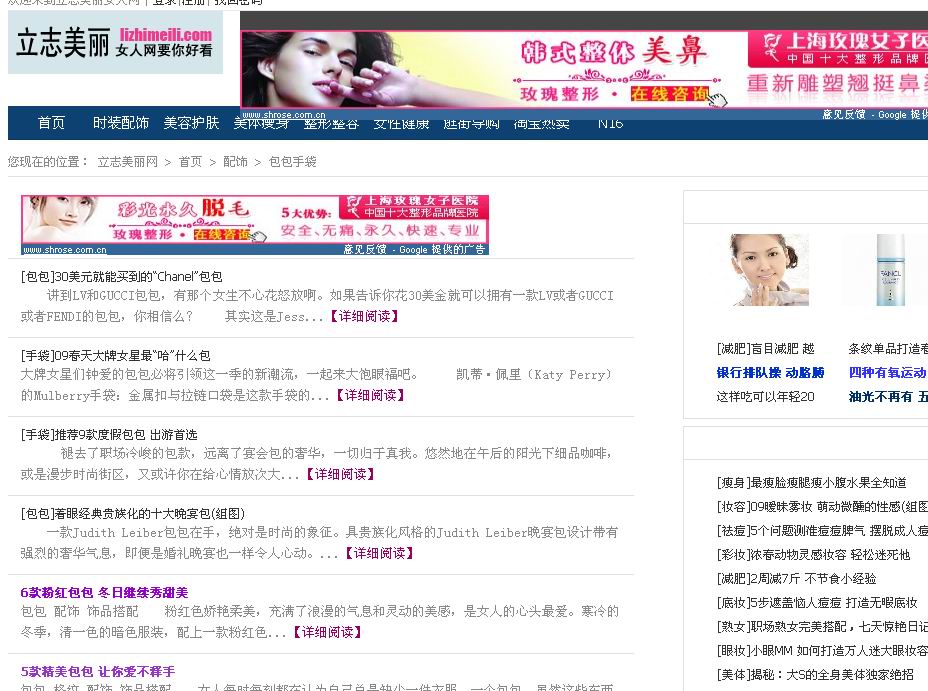Click 详细阅读 for the Chanel bag article
The image size is (928, 691).
[x=364, y=317]
